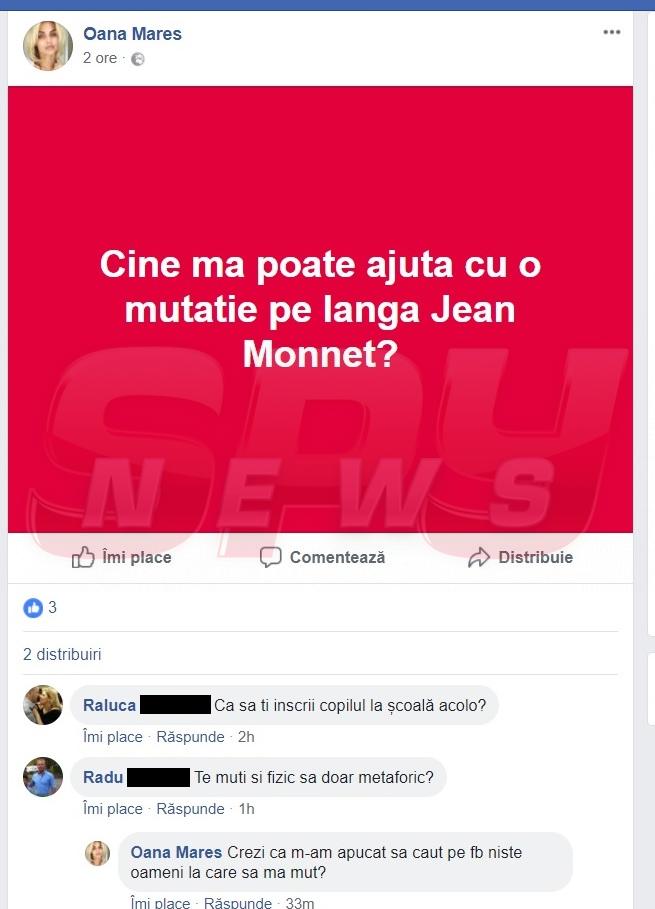The width and height of the screenshot is (655, 909).
Task: Click the Distribuie share arrow icon
Action: 479,558
